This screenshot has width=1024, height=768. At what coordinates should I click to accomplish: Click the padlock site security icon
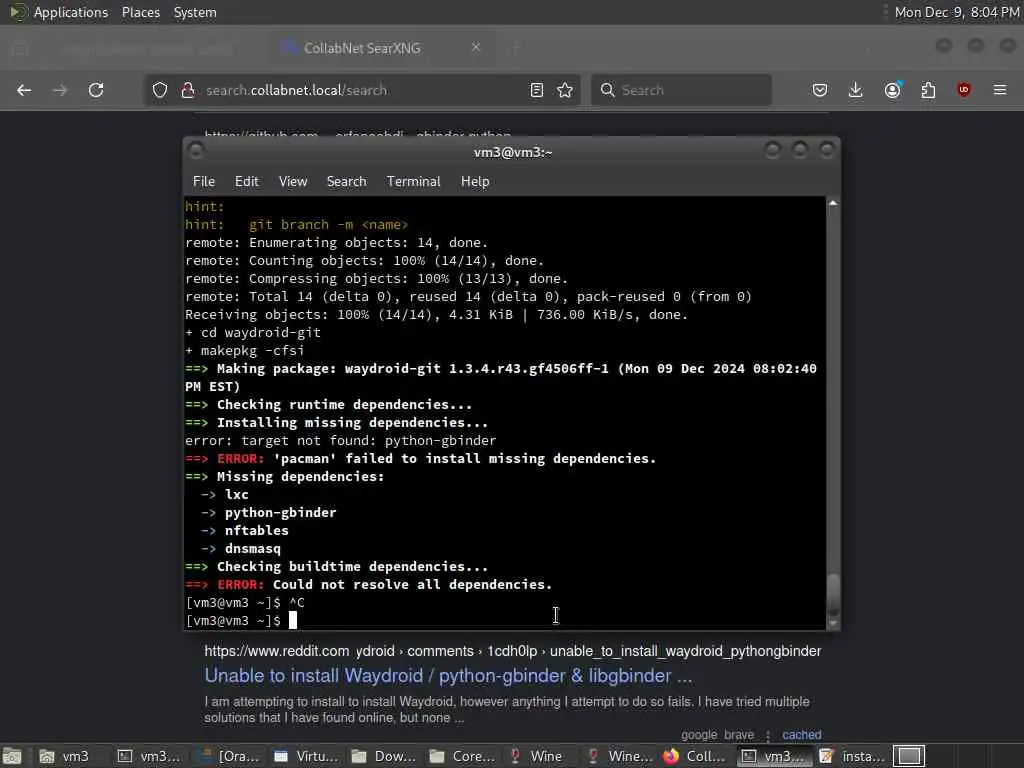click(188, 90)
